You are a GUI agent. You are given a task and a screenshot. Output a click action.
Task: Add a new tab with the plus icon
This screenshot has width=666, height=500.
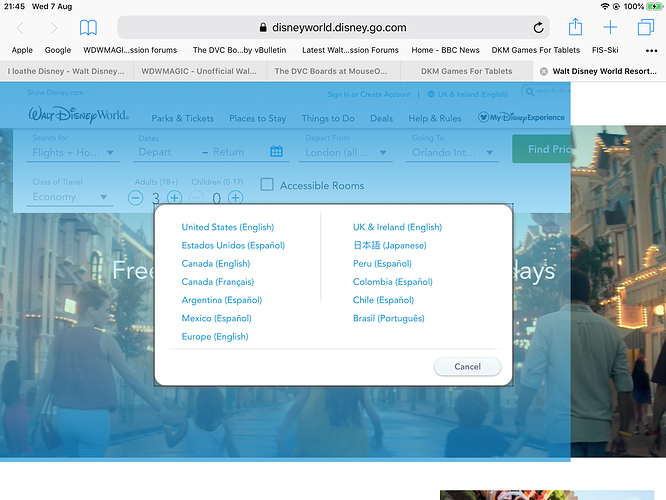[x=610, y=27]
